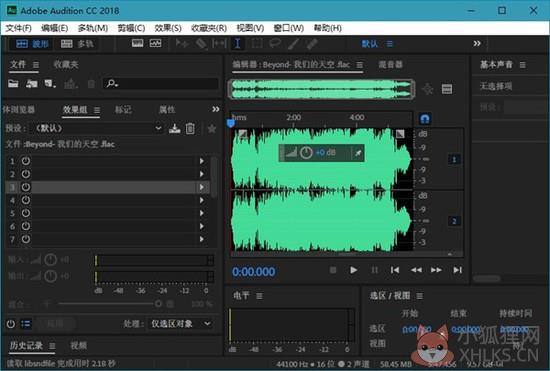Select the Slip tool
The width and height of the screenshot is (550, 371).
click(x=219, y=43)
